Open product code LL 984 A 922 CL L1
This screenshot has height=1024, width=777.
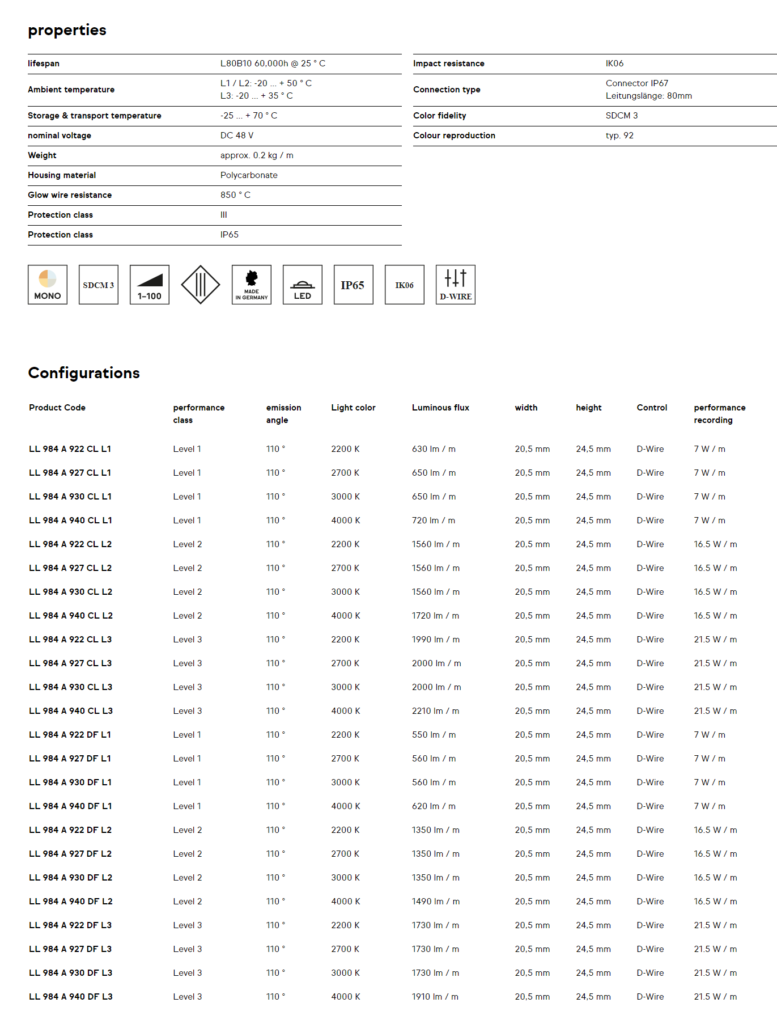coord(70,449)
